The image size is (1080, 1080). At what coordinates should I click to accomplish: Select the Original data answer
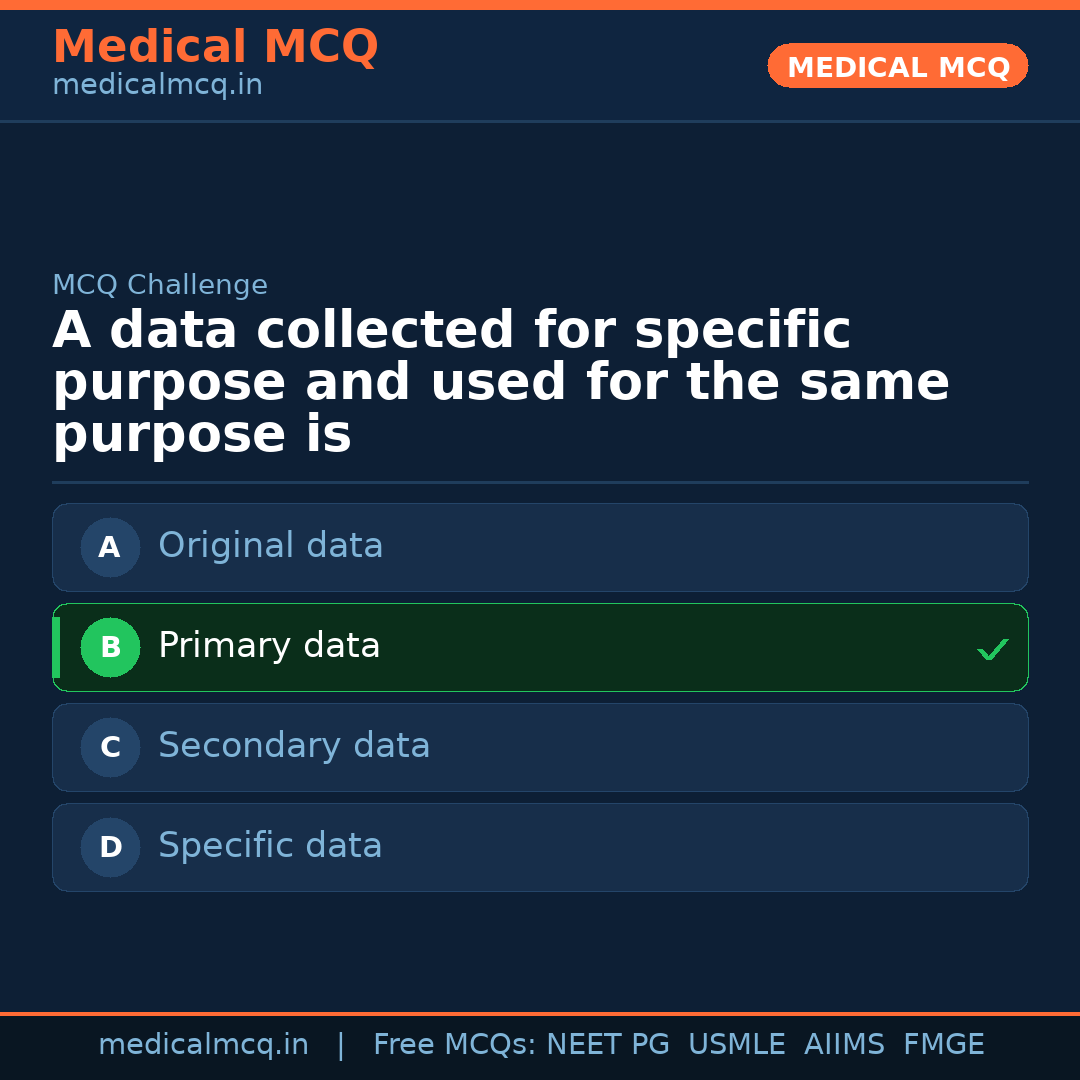tap(540, 547)
